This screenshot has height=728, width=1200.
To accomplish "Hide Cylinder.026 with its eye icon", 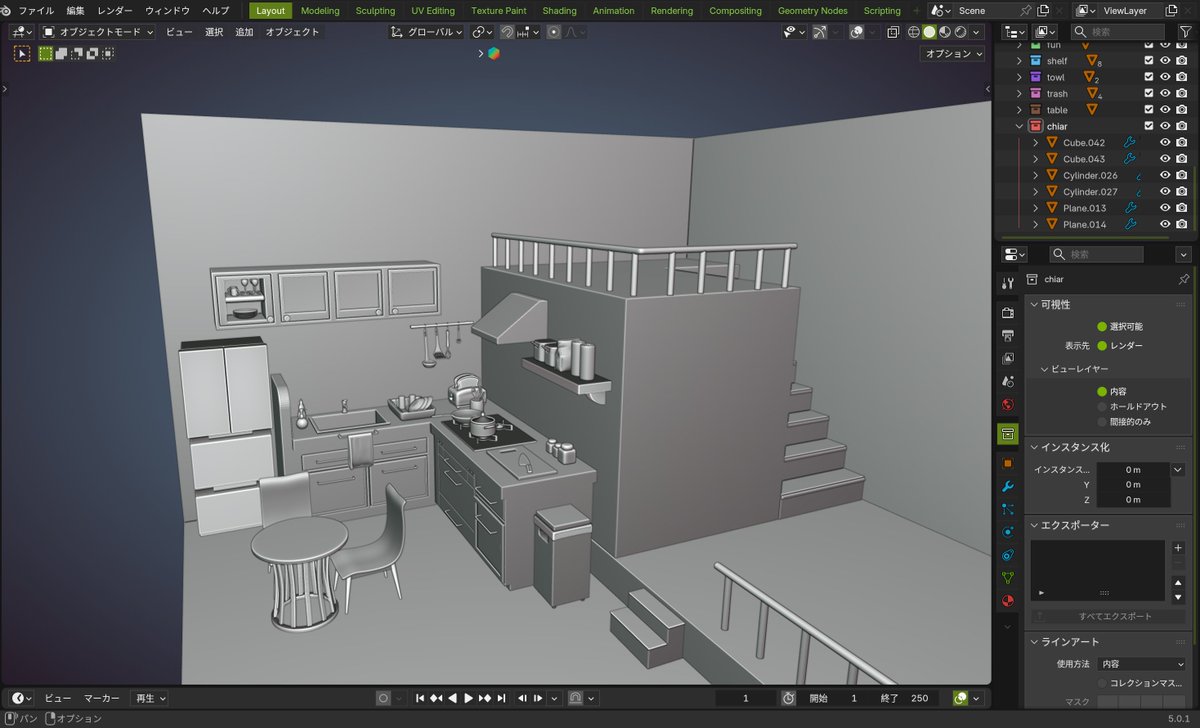I will 1165,175.
